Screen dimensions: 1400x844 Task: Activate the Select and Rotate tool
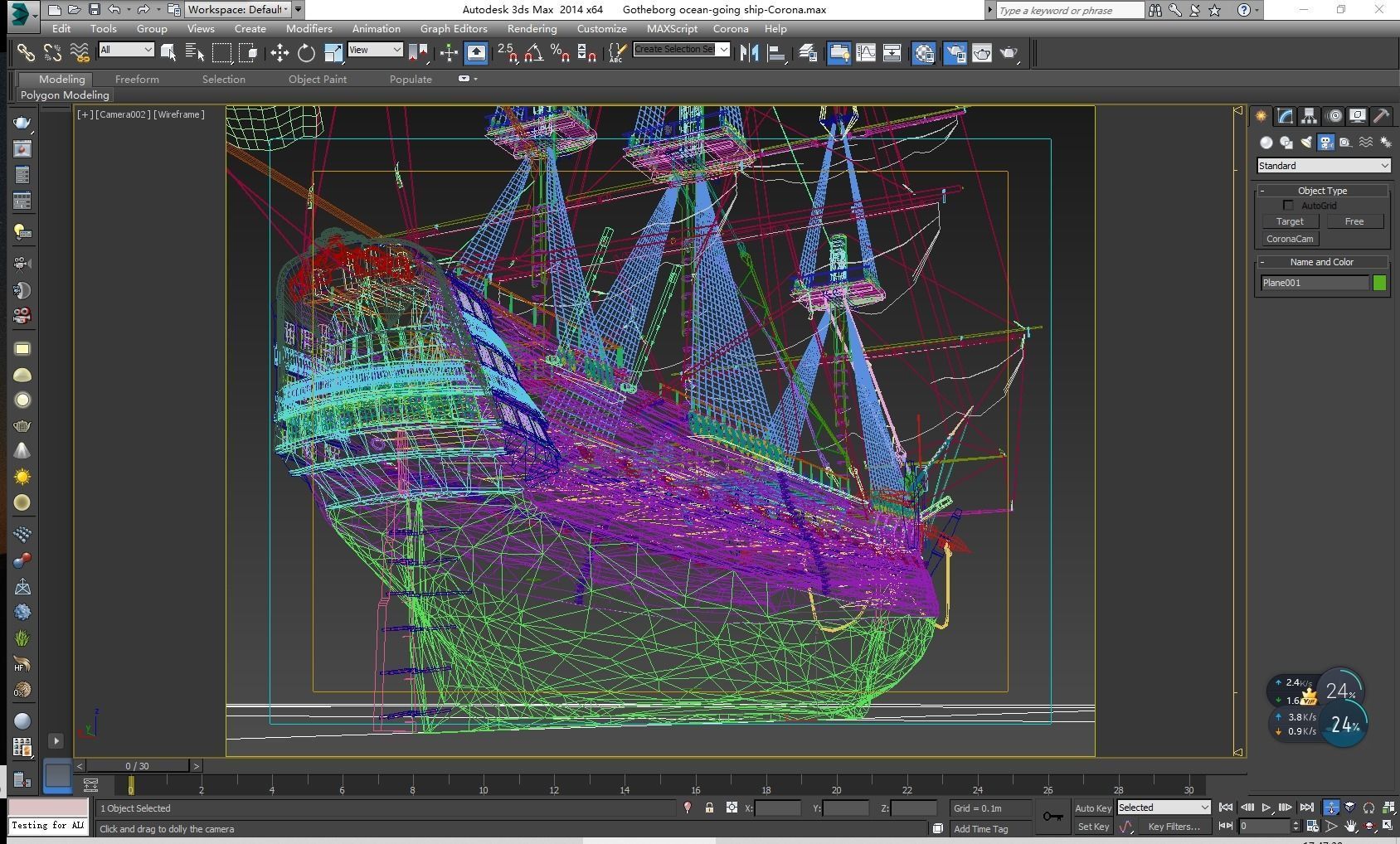(306, 53)
